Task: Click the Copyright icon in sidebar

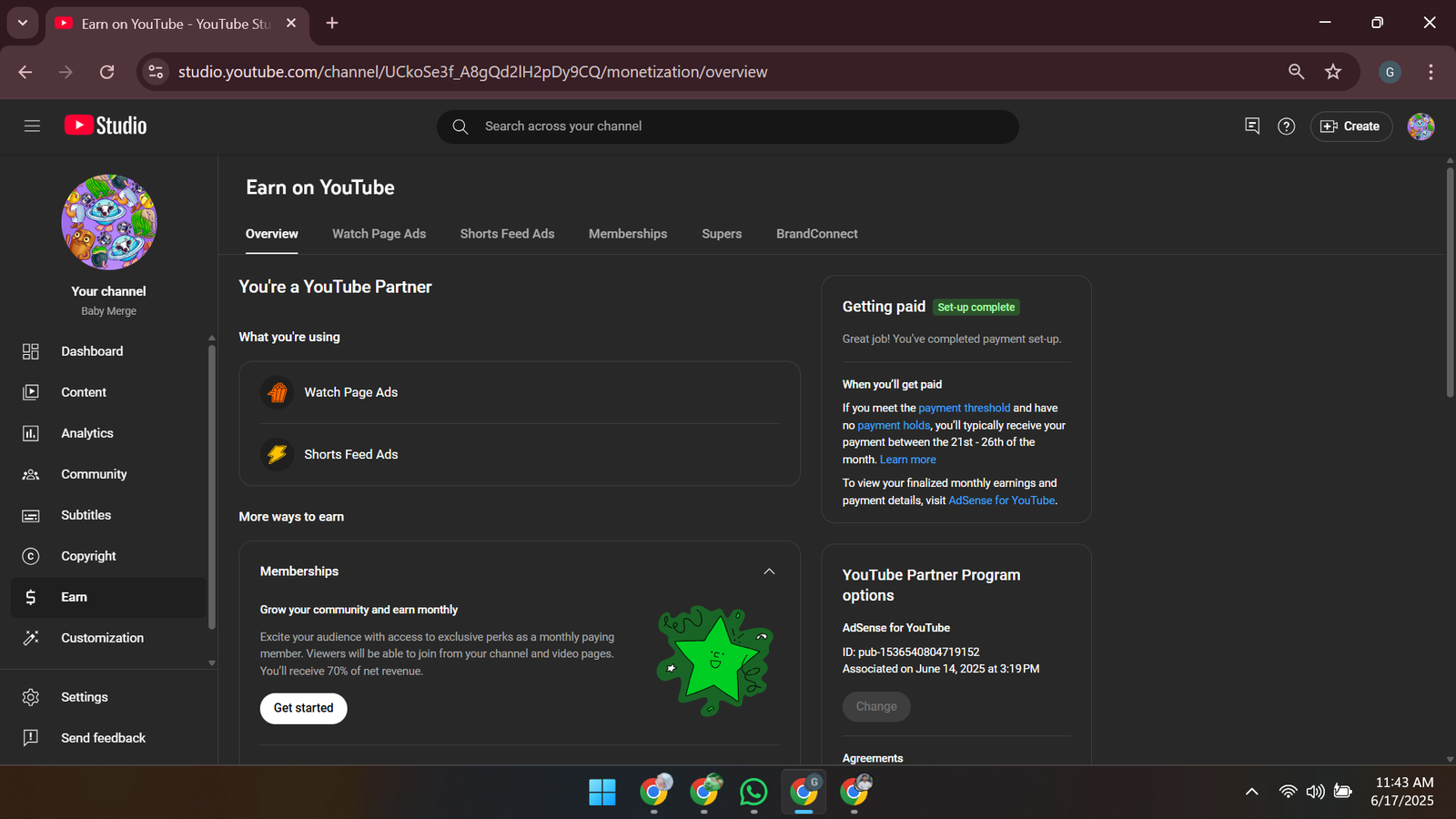Action: (31, 556)
